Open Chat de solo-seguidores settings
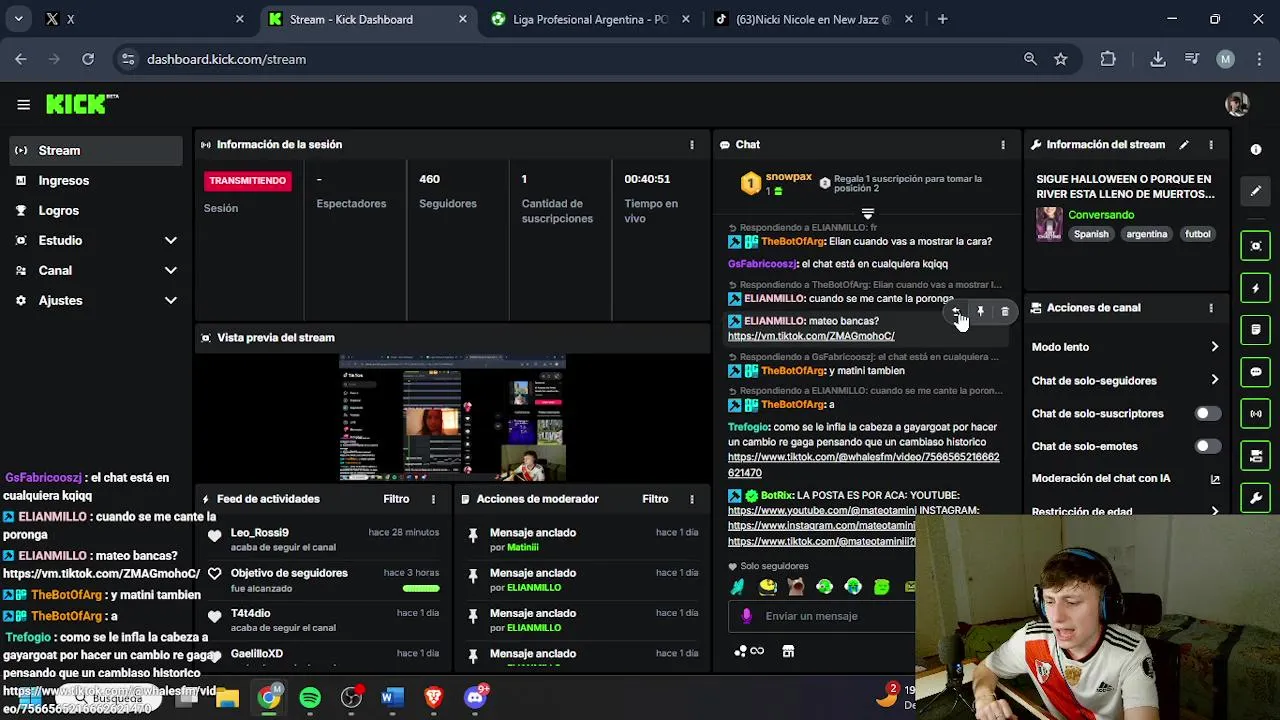 1125,380
